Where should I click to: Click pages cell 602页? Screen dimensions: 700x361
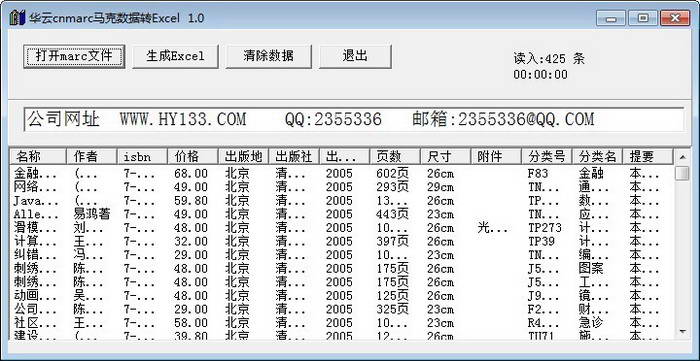click(x=392, y=173)
